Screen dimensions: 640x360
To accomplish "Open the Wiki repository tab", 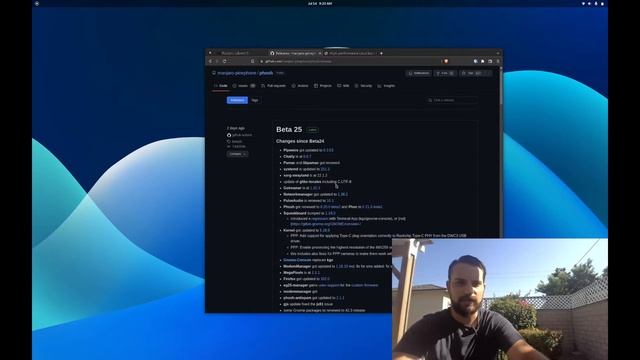I will click(x=343, y=86).
